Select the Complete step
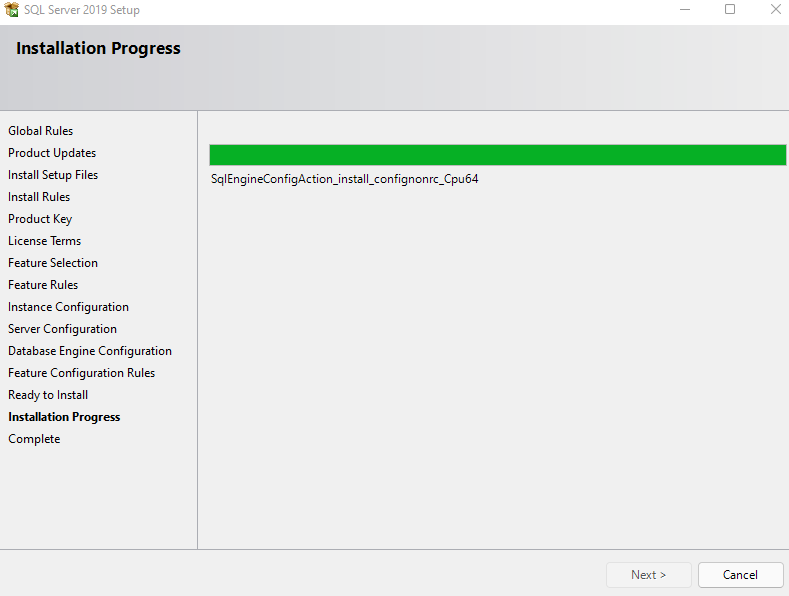This screenshot has height=596, width=789. click(x=34, y=439)
